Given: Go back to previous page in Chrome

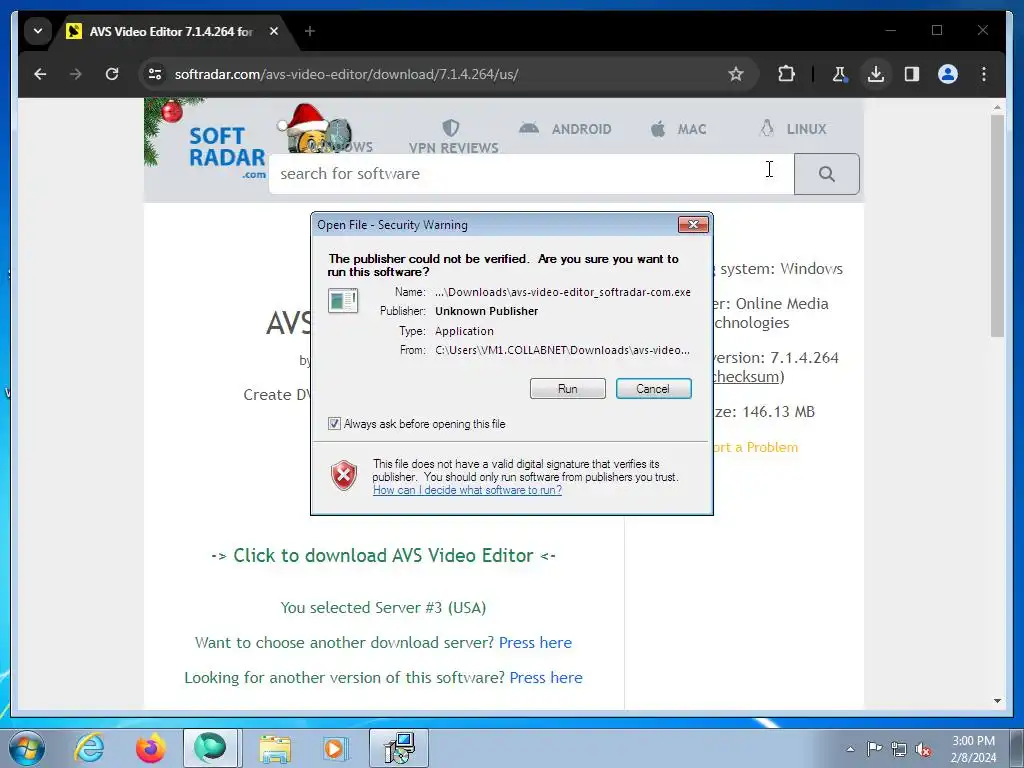Looking at the screenshot, I should (40, 74).
